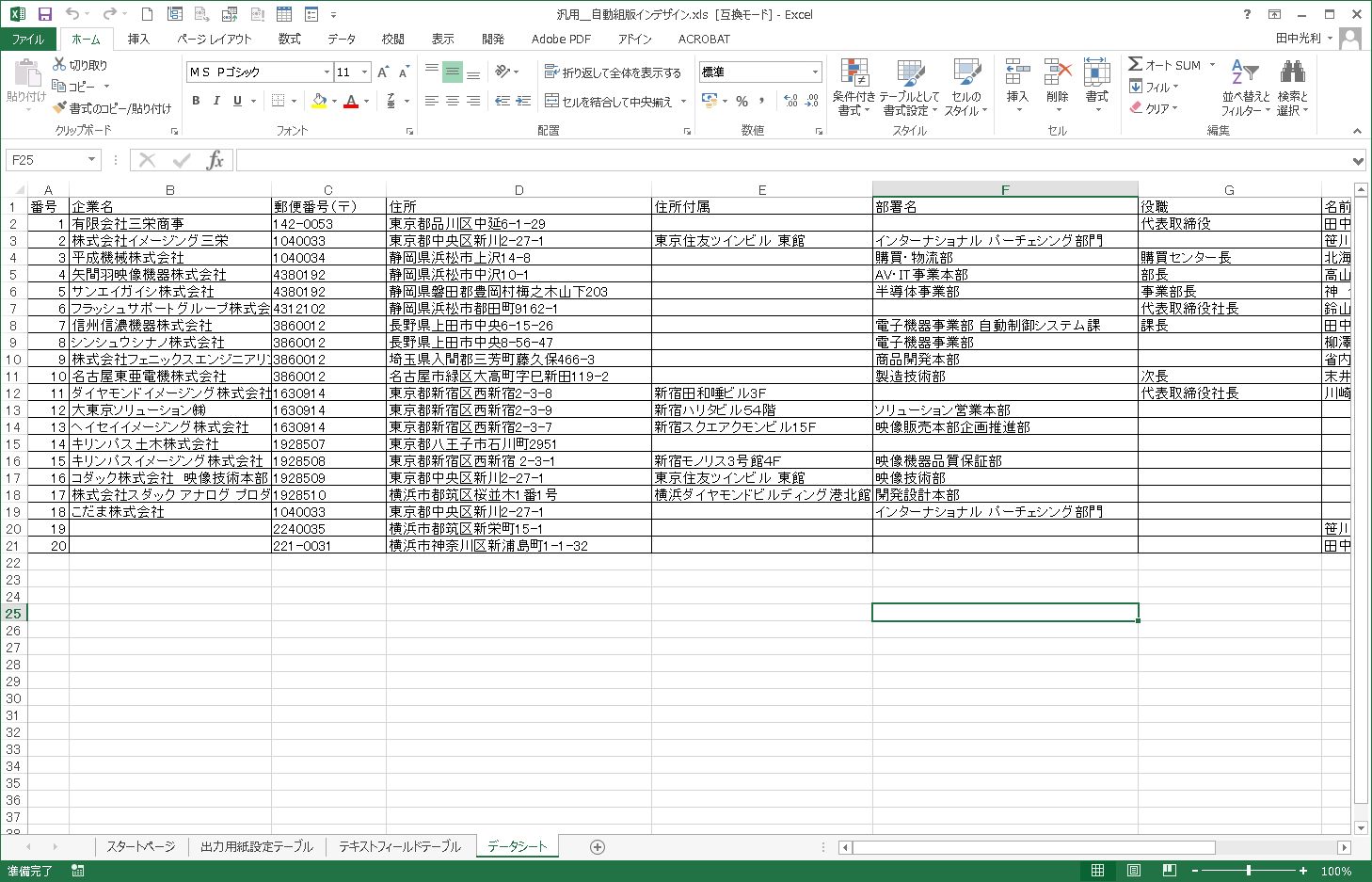Open the number format 標準 dropdown
This screenshot has height=882, width=1372.
[x=815, y=72]
